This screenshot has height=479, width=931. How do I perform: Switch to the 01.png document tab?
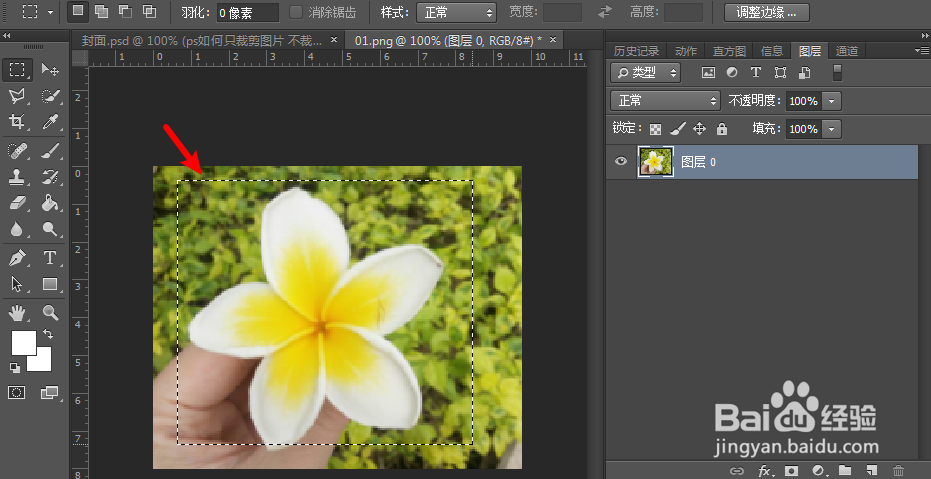click(448, 40)
